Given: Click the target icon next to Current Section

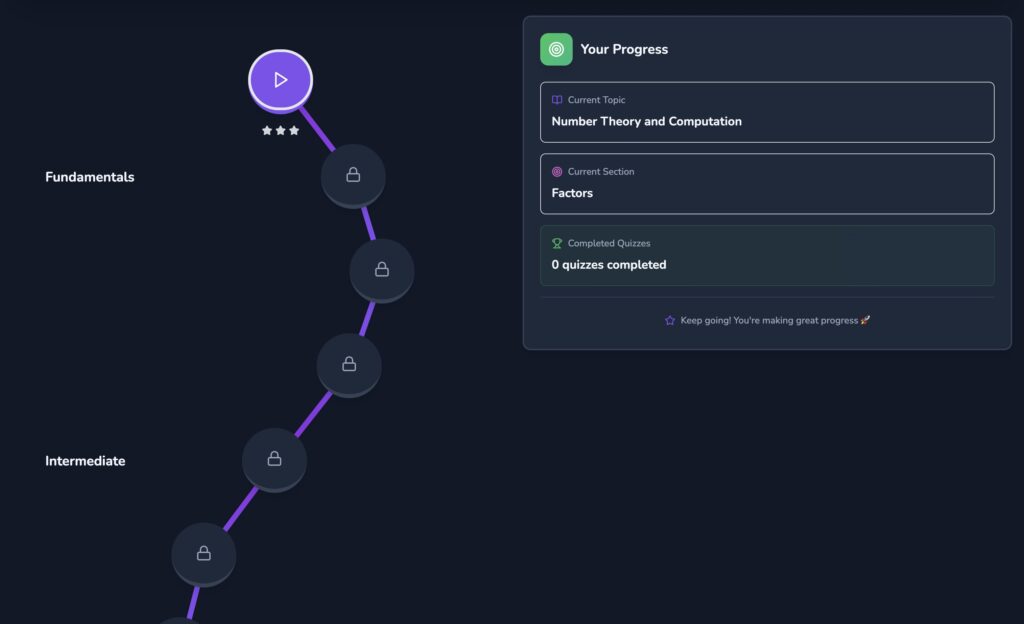Looking at the screenshot, I should pyautogui.click(x=557, y=172).
